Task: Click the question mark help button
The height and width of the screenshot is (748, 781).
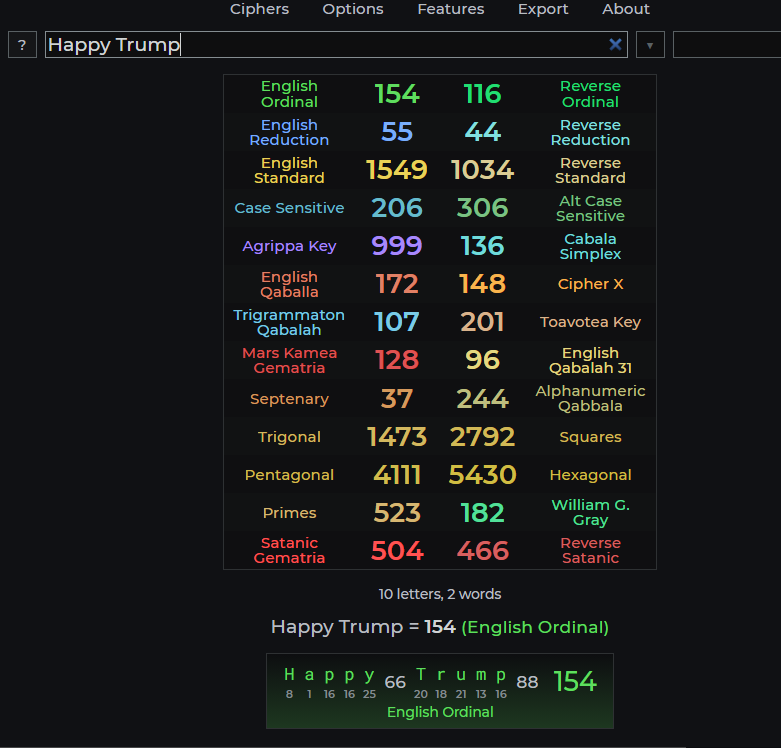Action: [22, 45]
